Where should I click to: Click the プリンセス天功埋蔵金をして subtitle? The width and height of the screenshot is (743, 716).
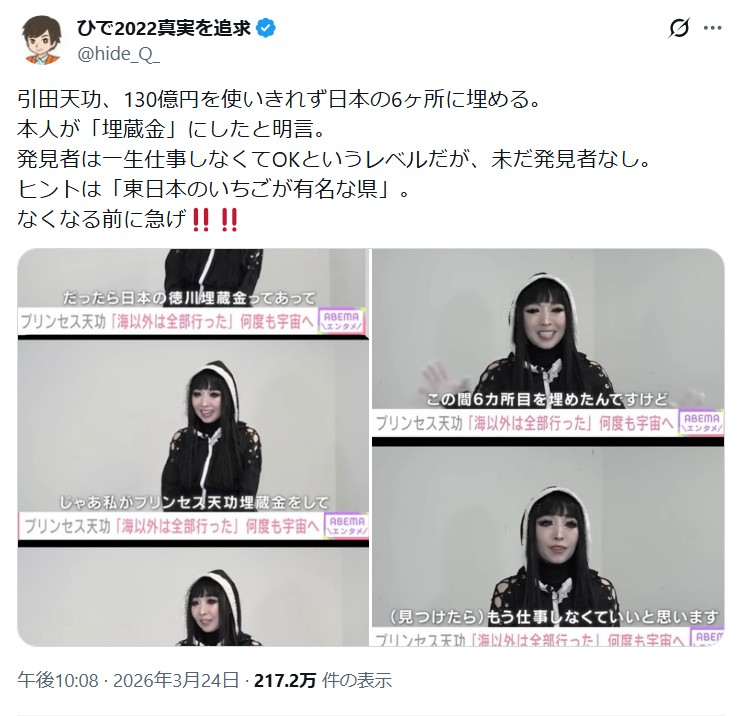pyautogui.click(x=193, y=502)
